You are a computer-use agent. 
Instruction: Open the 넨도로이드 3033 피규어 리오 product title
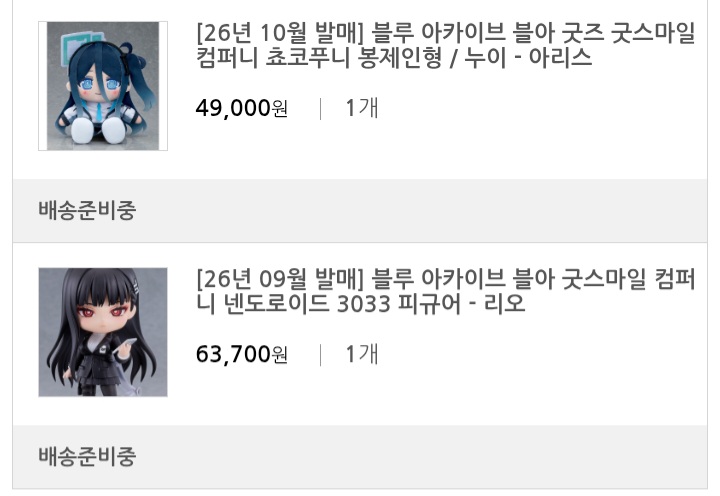coord(445,291)
